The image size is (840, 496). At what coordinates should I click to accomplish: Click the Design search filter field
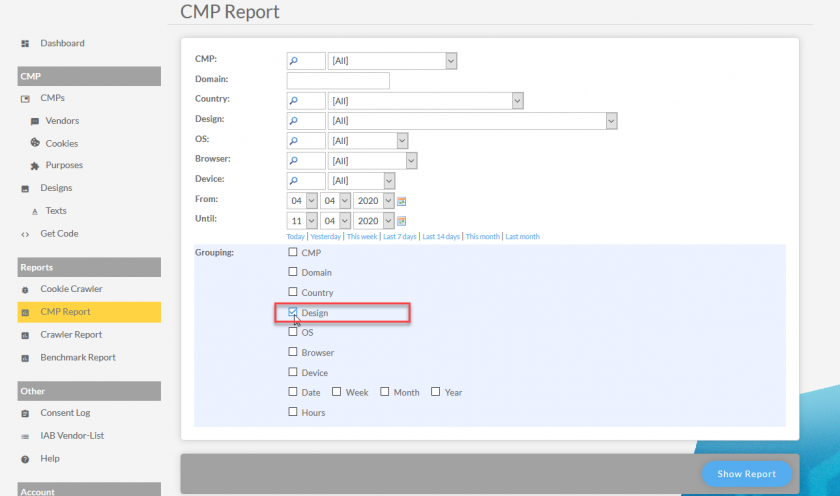306,121
